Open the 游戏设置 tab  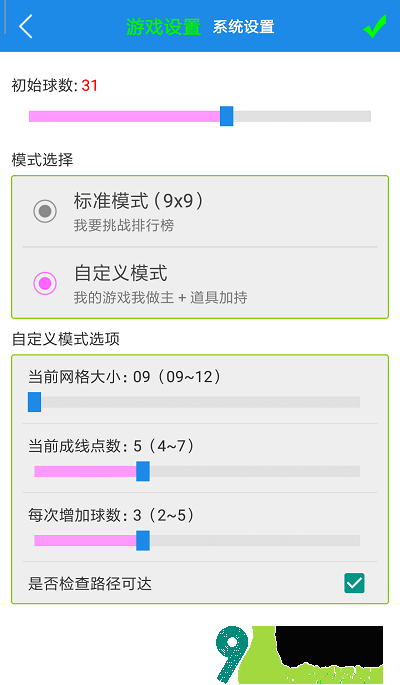pyautogui.click(x=163, y=27)
